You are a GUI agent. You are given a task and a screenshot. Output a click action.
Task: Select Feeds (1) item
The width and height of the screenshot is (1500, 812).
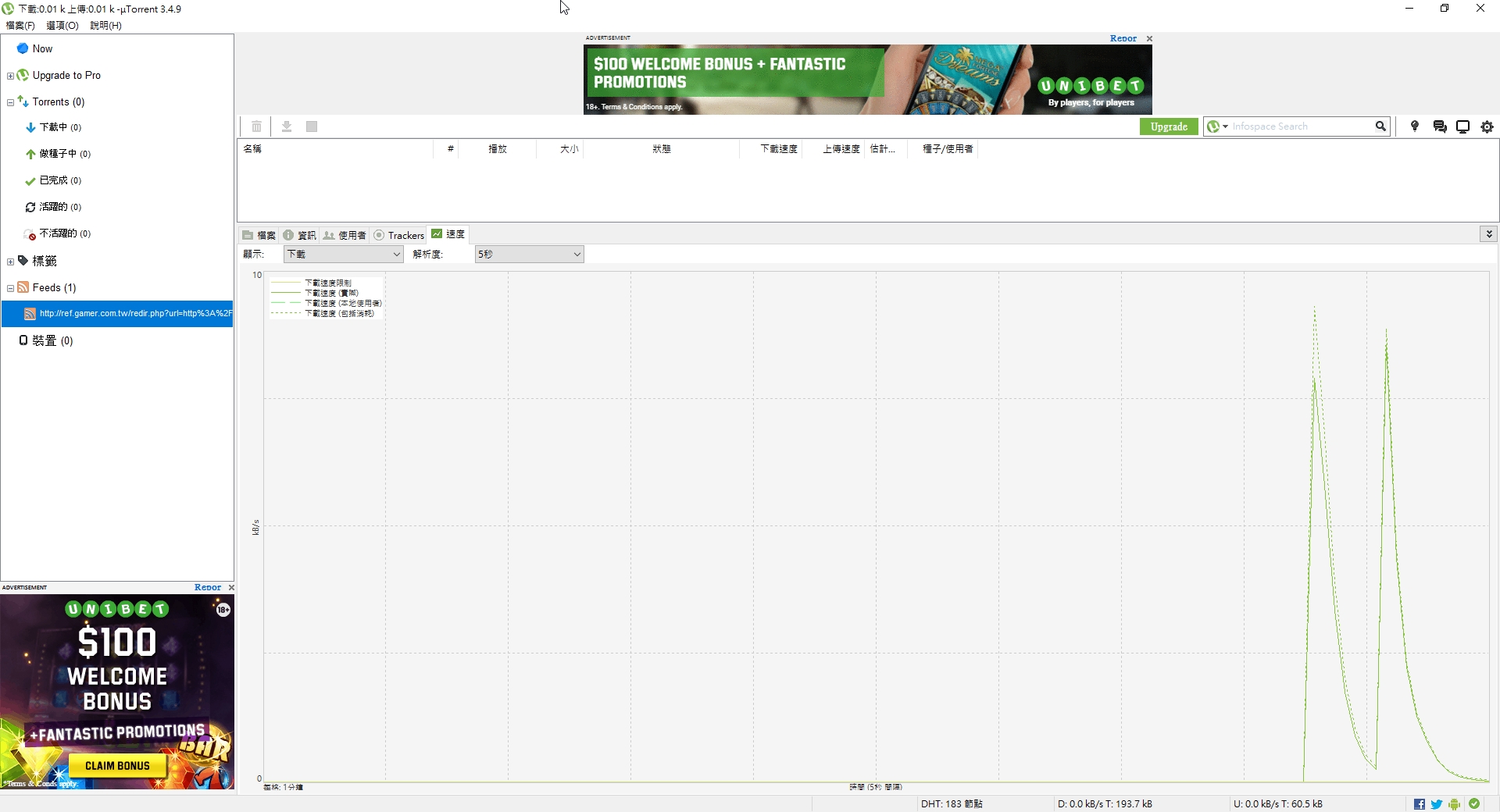click(54, 287)
